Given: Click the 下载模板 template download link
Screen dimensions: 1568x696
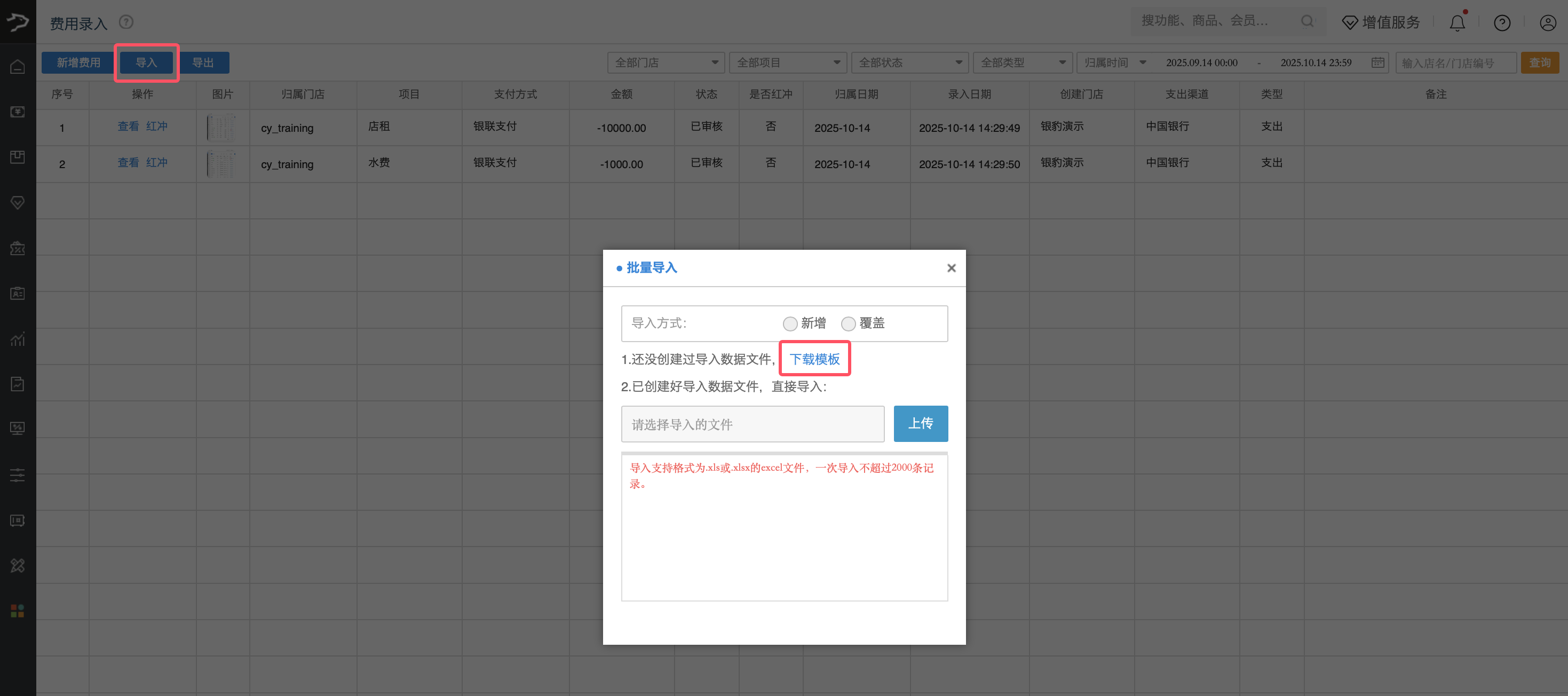Looking at the screenshot, I should 814,359.
